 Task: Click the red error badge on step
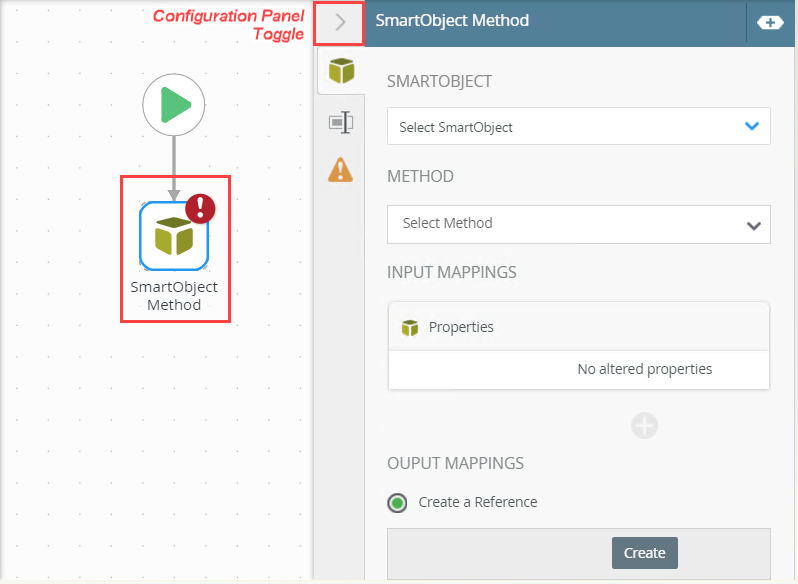pos(200,209)
